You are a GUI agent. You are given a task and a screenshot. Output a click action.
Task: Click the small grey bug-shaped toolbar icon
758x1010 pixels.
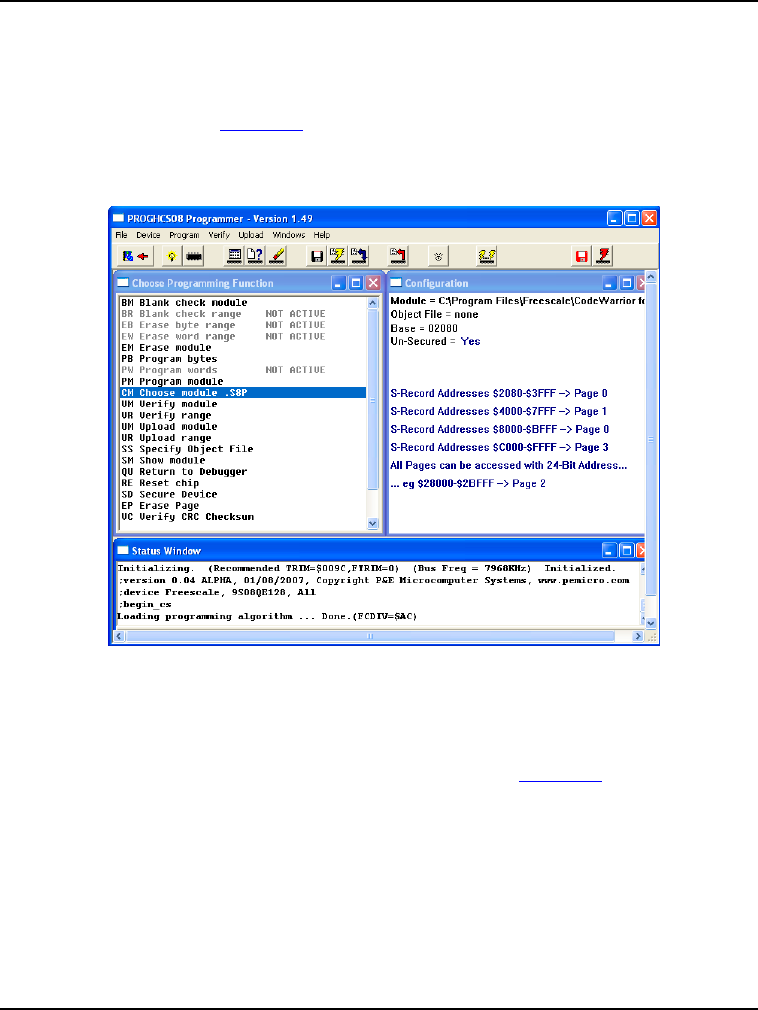point(439,256)
